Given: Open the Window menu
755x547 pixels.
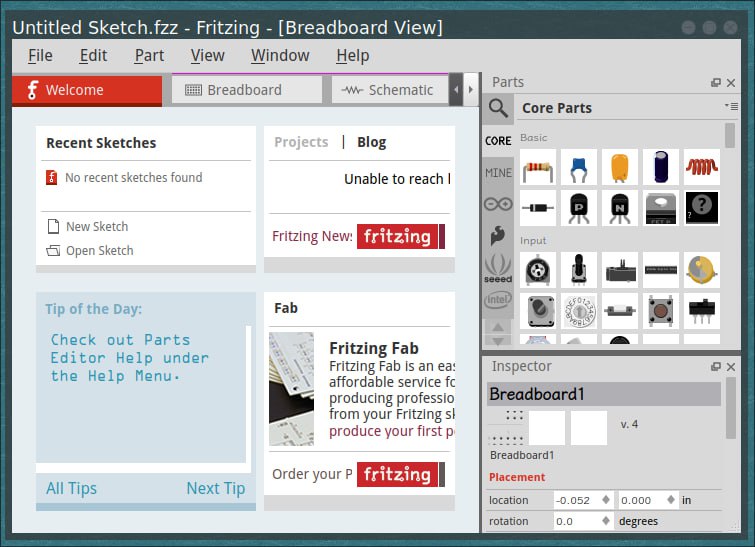Looking at the screenshot, I should 280,55.
